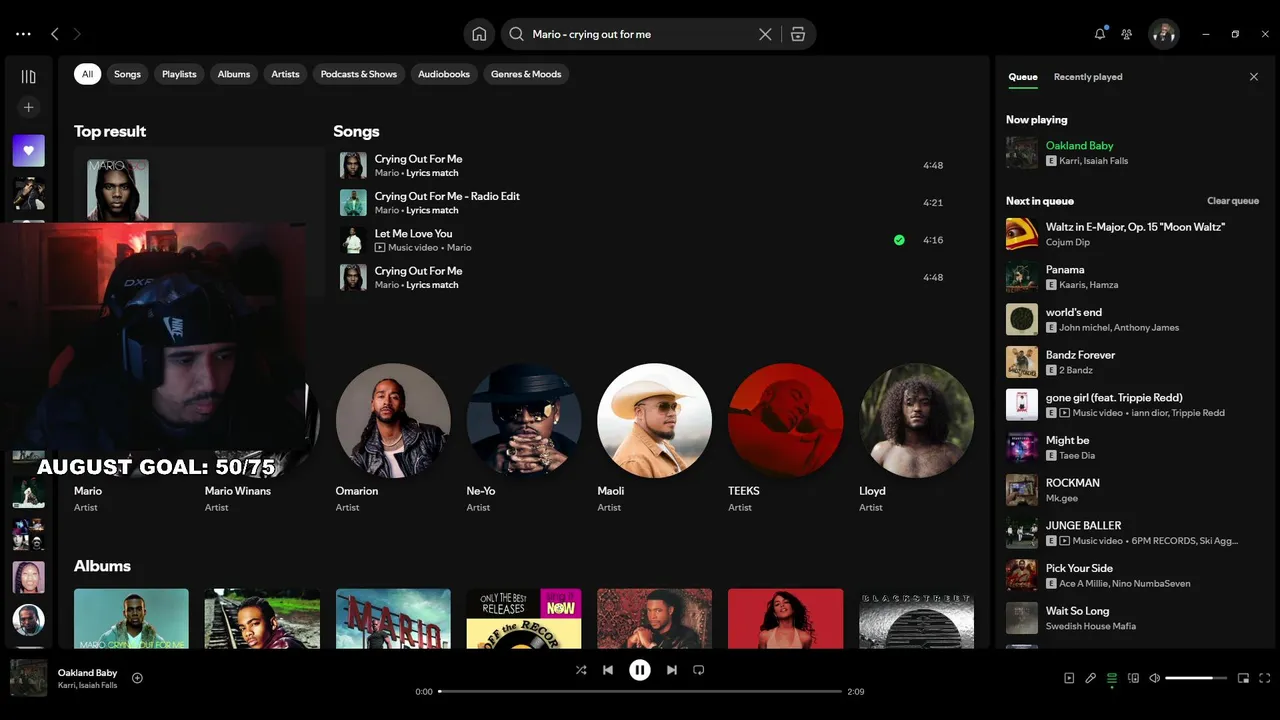Open the Omarion artist card
Viewport: 1280px width, 720px height.
(393, 438)
